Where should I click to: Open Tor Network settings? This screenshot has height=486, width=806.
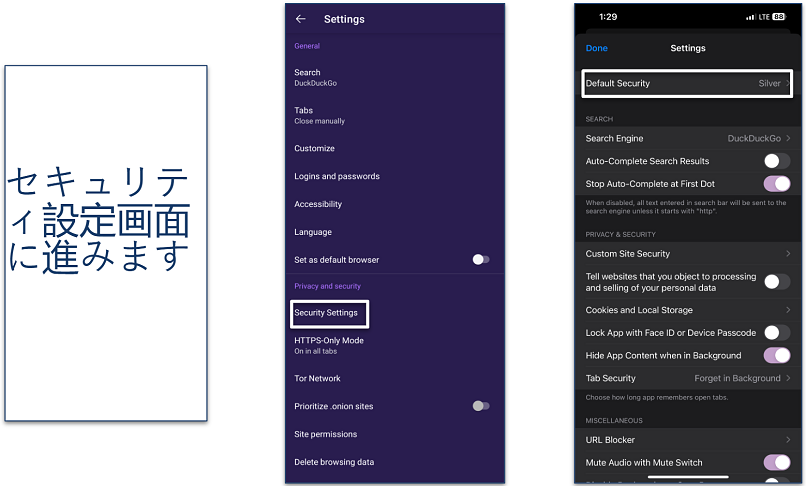[317, 378]
